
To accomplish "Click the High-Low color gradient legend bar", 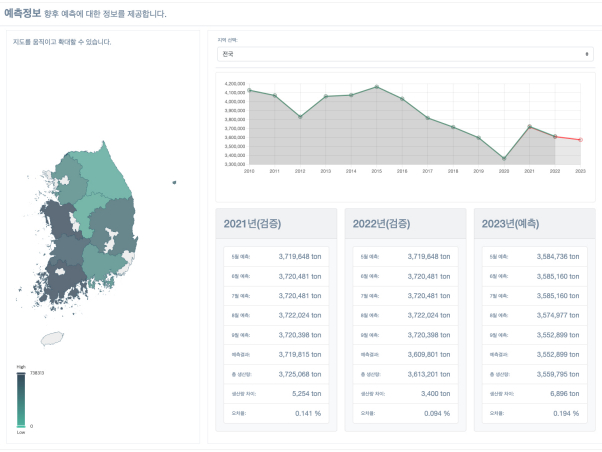I will 21,398.
